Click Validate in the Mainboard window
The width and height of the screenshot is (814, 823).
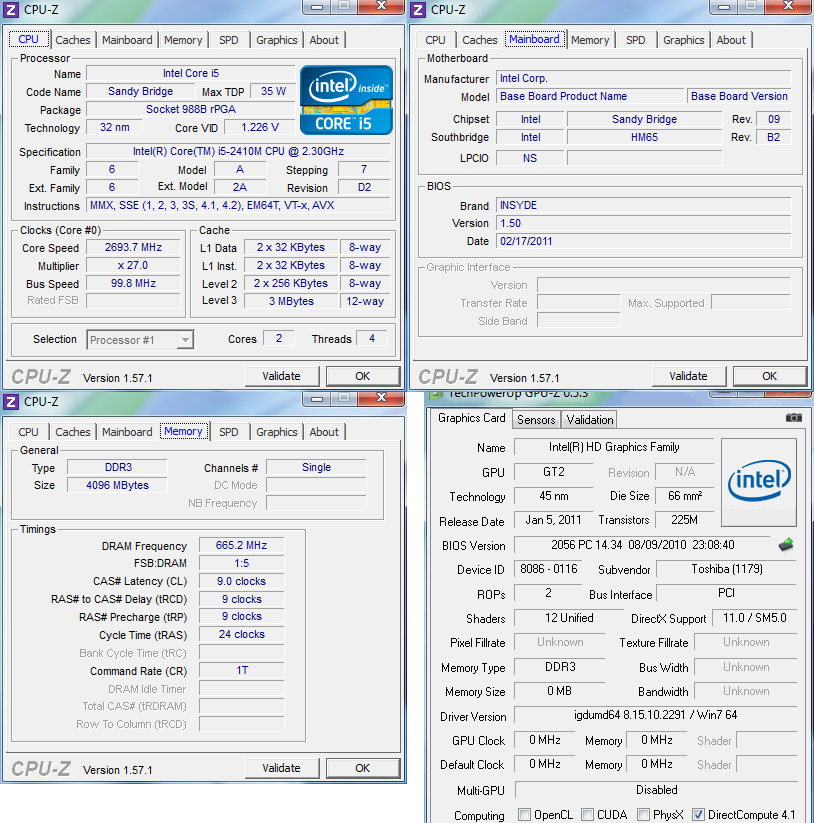point(689,376)
